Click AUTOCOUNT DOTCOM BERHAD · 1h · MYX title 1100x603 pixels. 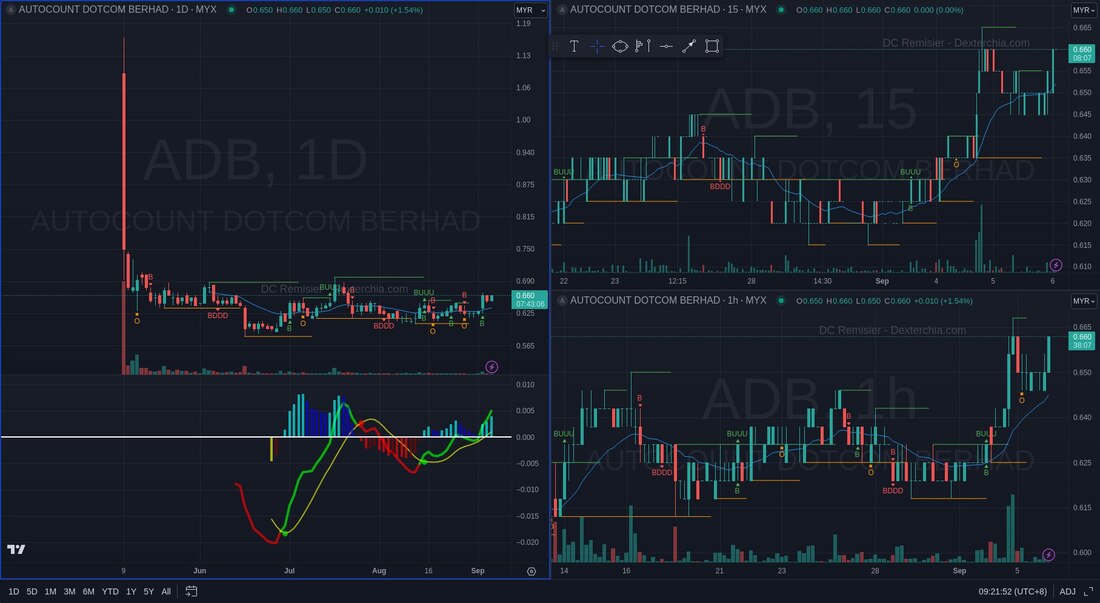[668, 301]
